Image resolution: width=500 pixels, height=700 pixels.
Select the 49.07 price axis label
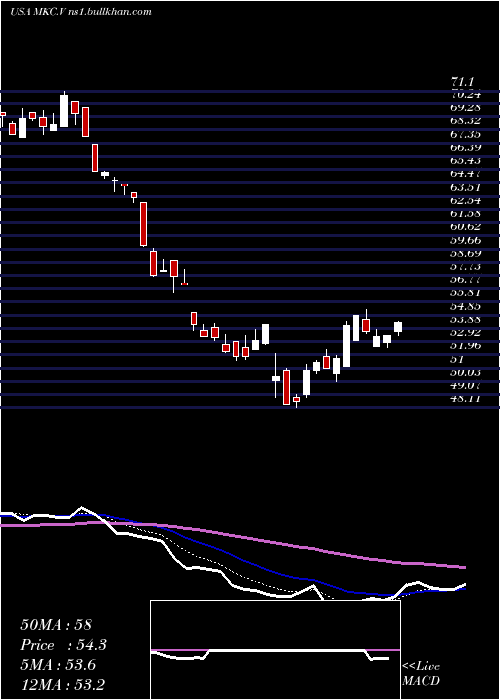click(x=466, y=385)
